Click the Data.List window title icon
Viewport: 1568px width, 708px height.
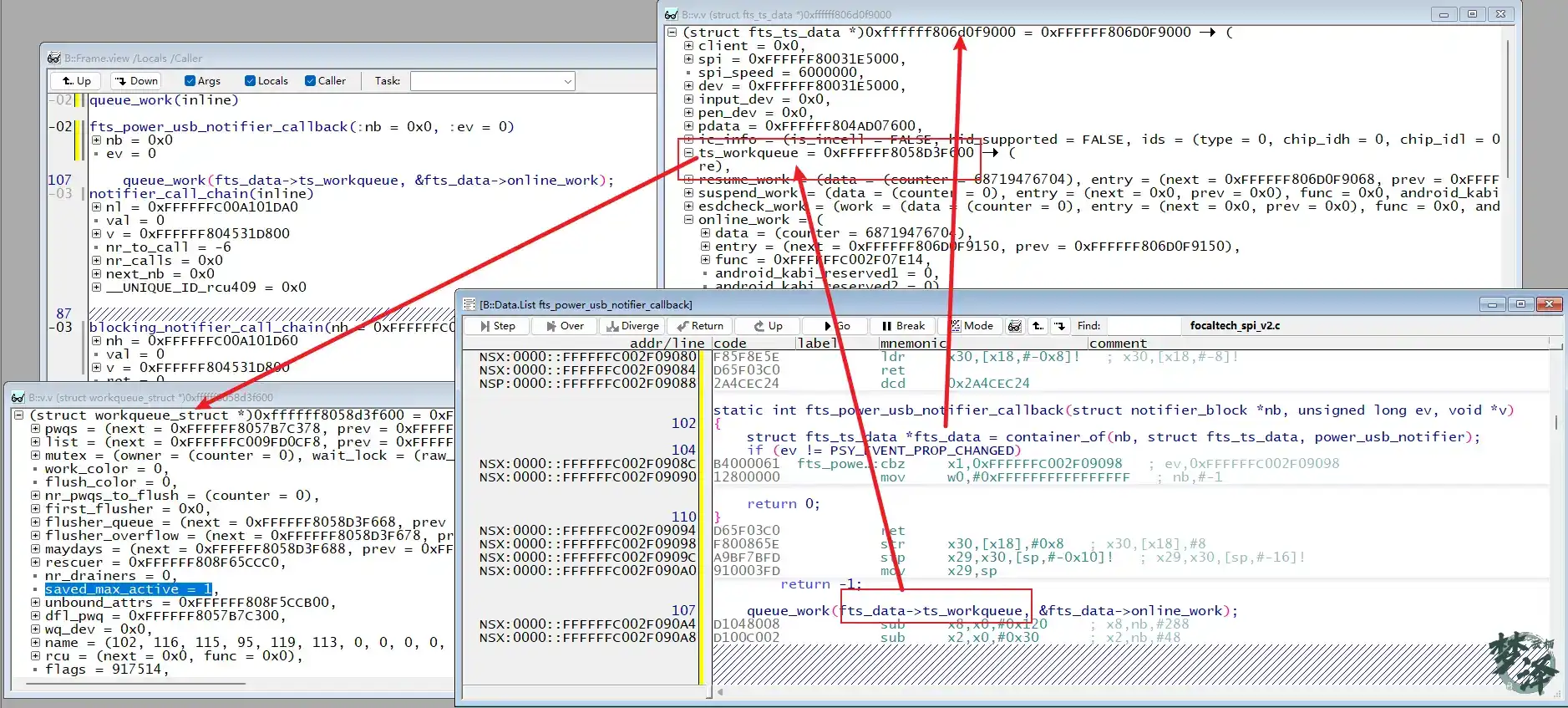pos(469,304)
